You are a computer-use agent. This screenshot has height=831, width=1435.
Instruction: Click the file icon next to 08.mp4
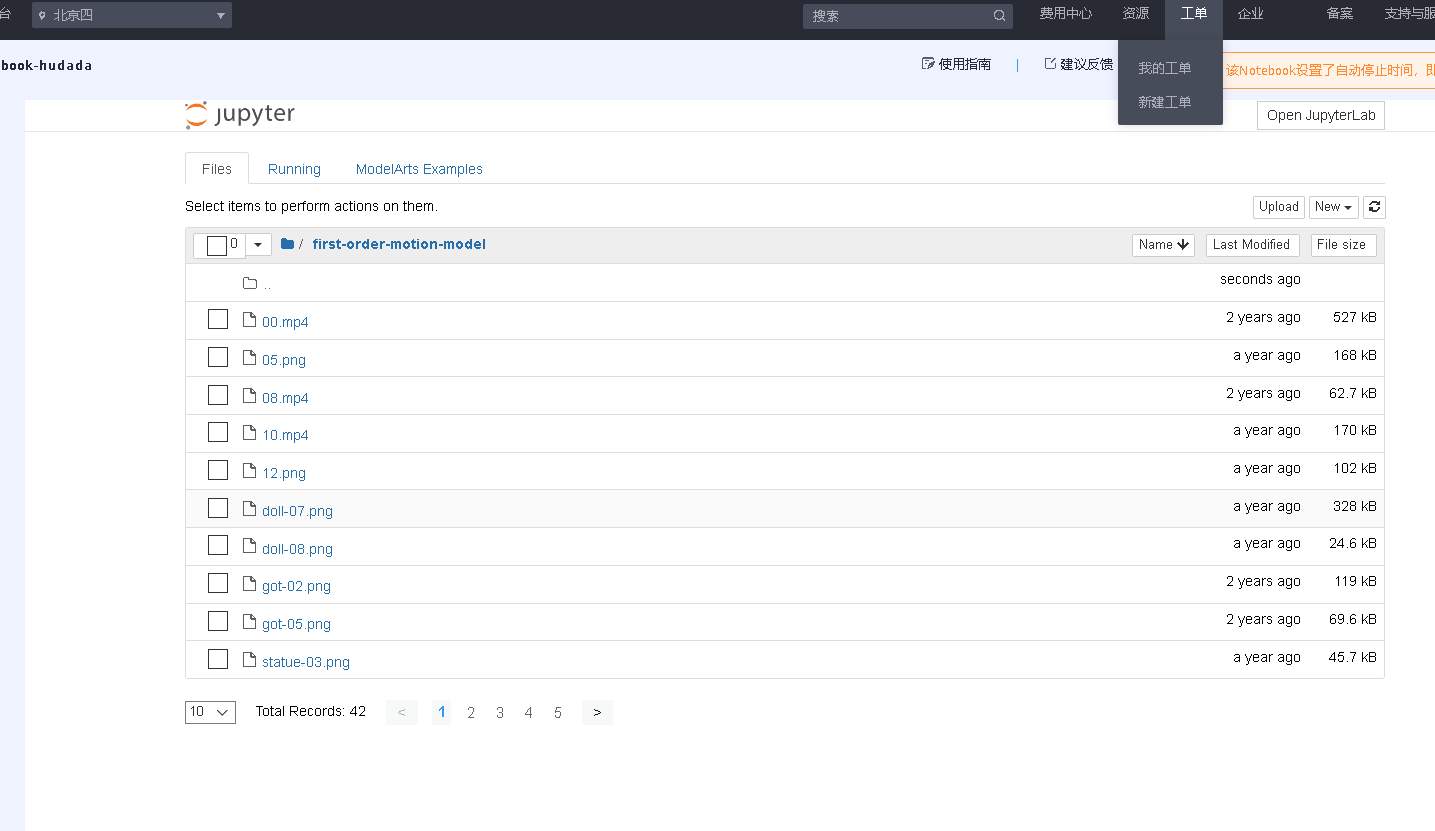coord(250,396)
